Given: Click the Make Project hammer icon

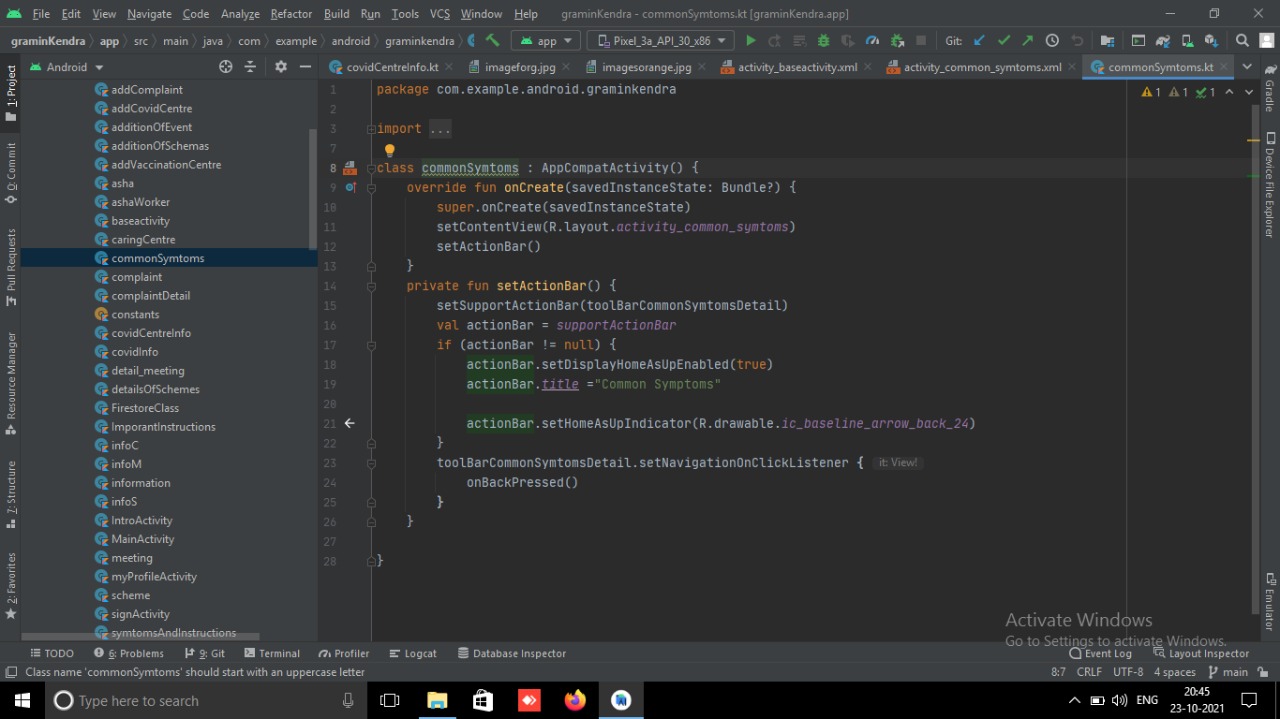Looking at the screenshot, I should click(492, 41).
